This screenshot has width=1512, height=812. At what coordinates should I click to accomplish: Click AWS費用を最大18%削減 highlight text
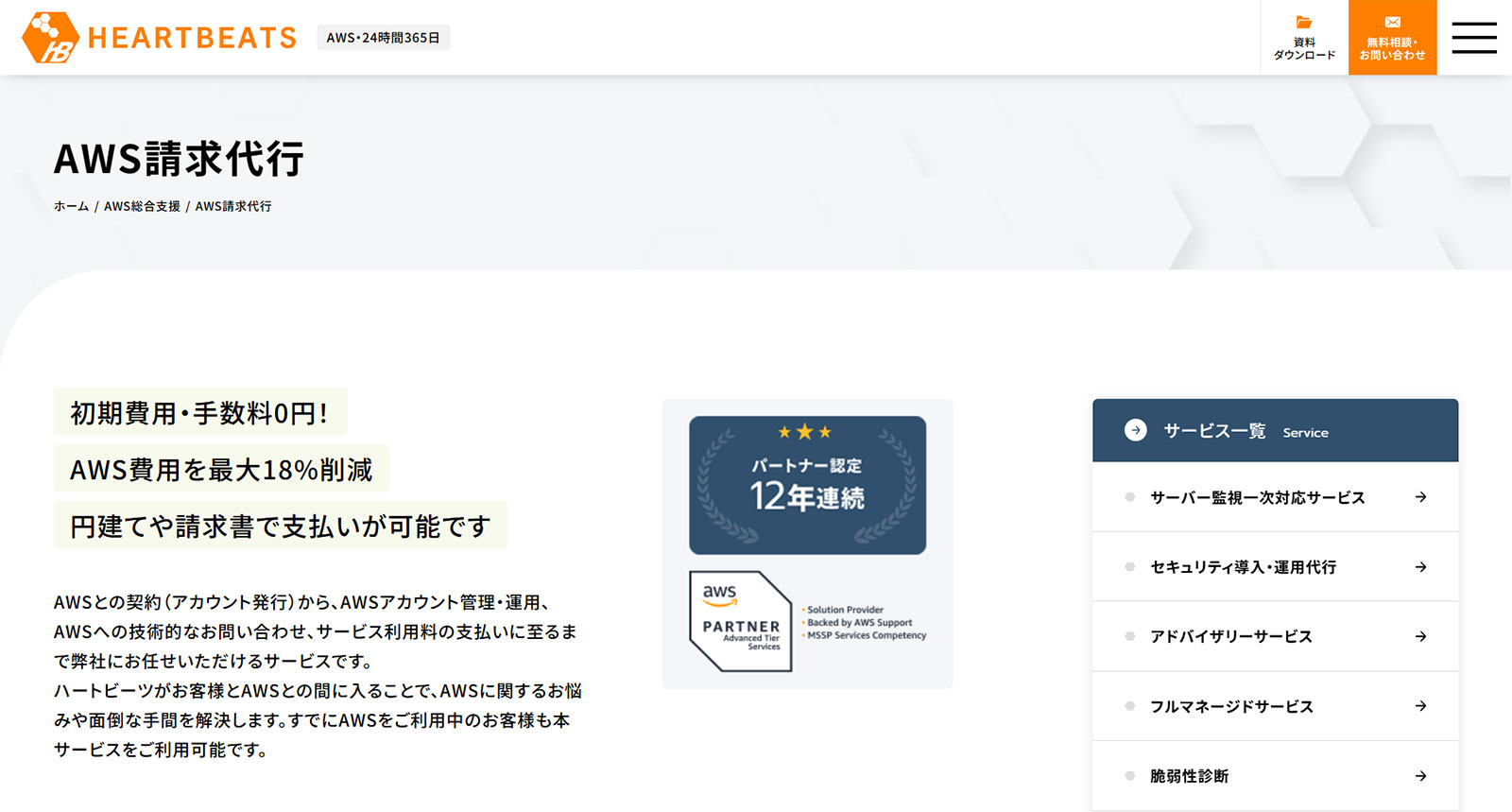coord(221,469)
